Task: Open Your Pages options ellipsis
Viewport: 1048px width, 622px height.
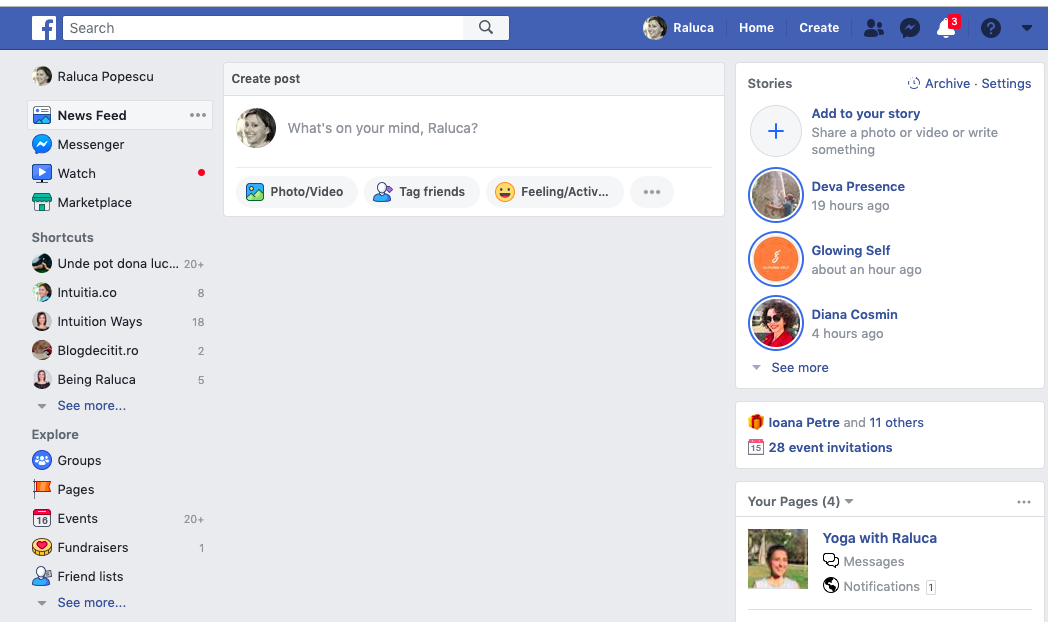Action: coord(1024,502)
